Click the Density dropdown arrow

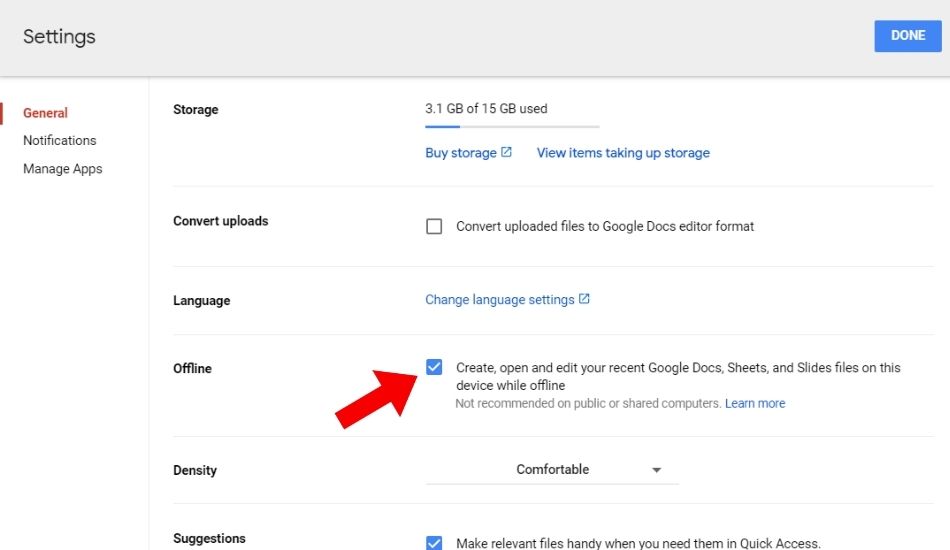(656, 470)
